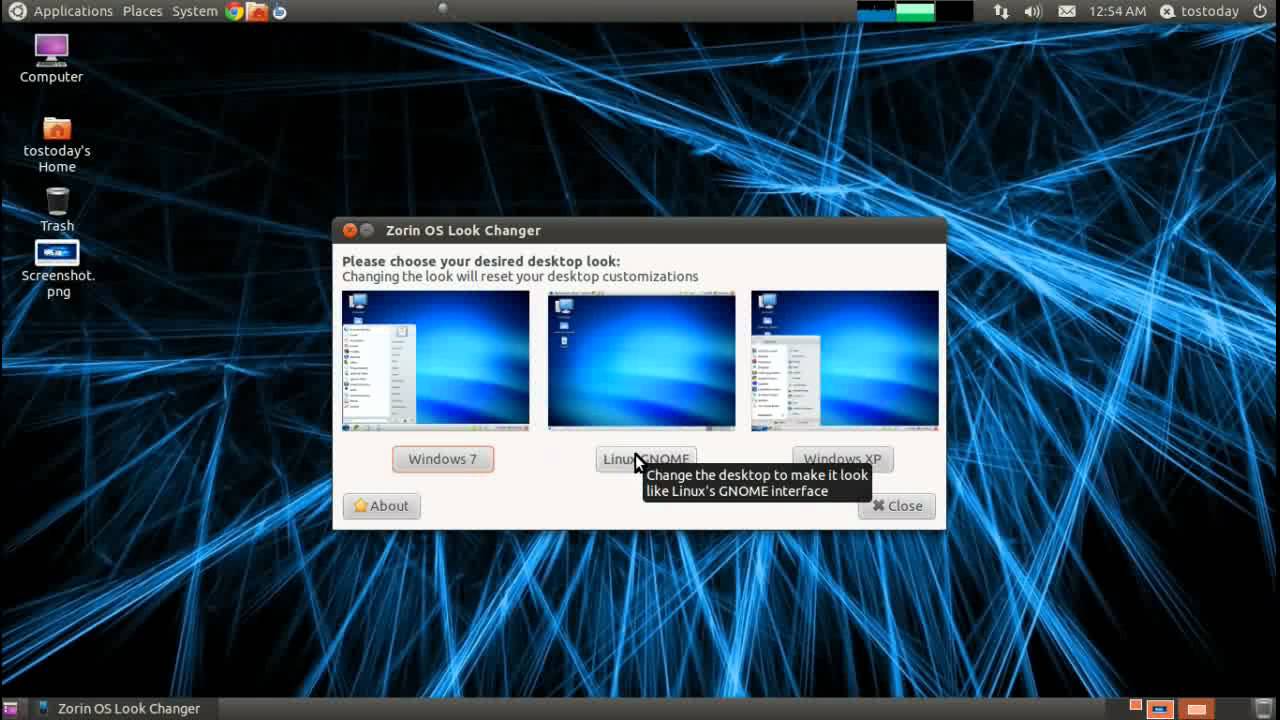Click the Show Desktop icon in bottom panel
1280x720 pixels.
click(11, 708)
